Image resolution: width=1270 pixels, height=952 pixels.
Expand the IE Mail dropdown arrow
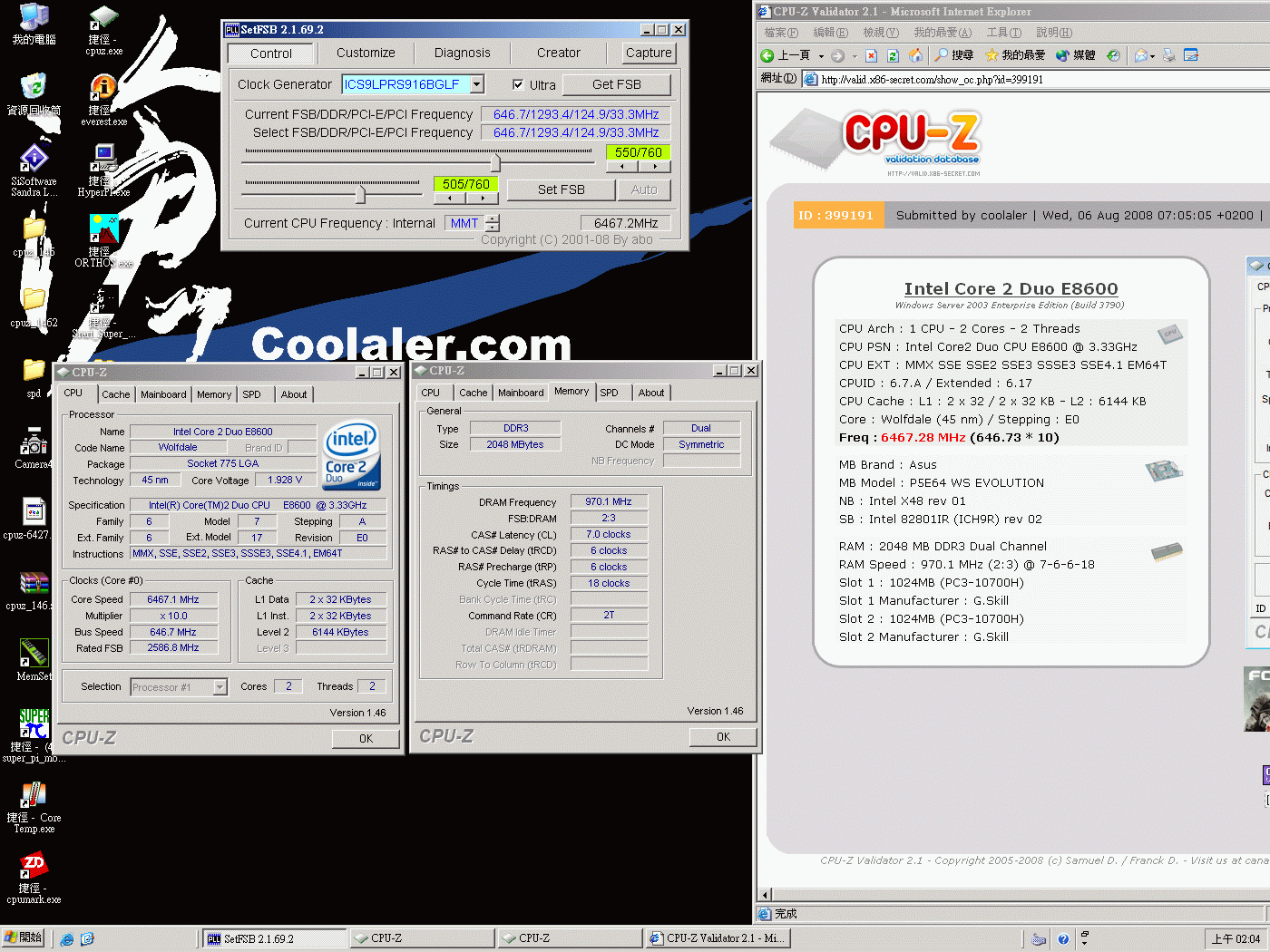[x=1152, y=55]
